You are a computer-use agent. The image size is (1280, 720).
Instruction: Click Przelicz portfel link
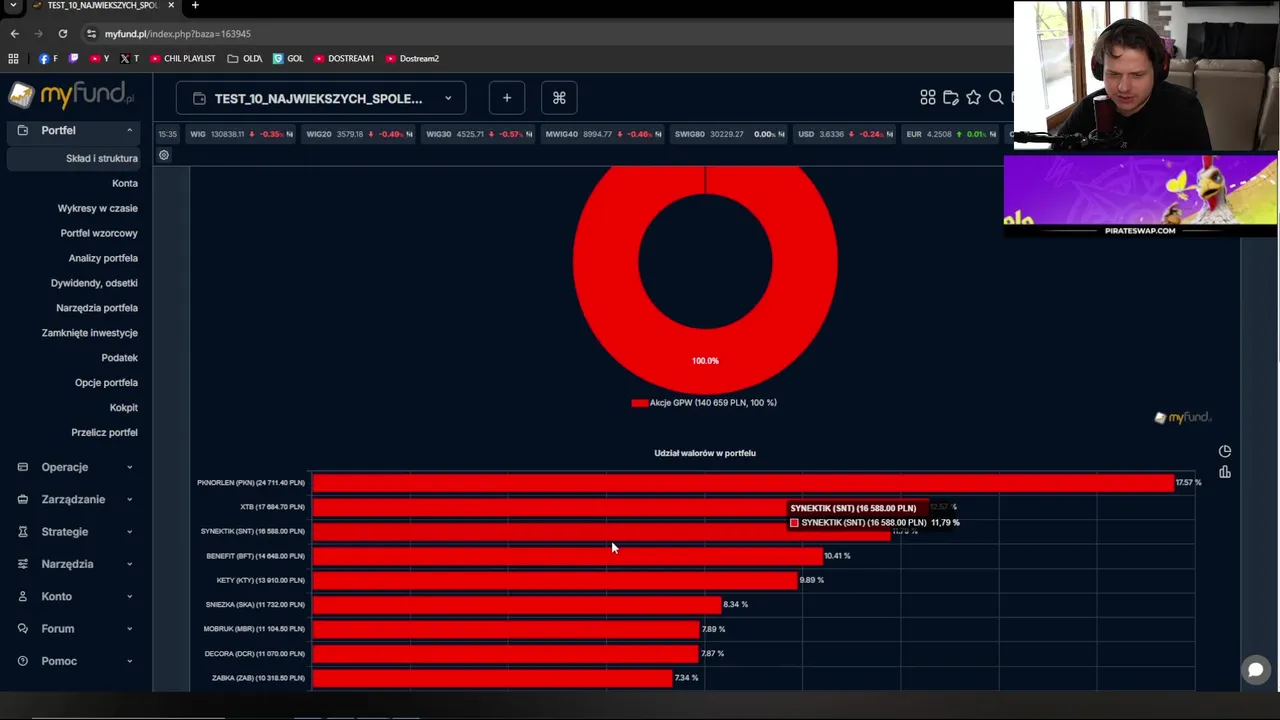point(104,433)
